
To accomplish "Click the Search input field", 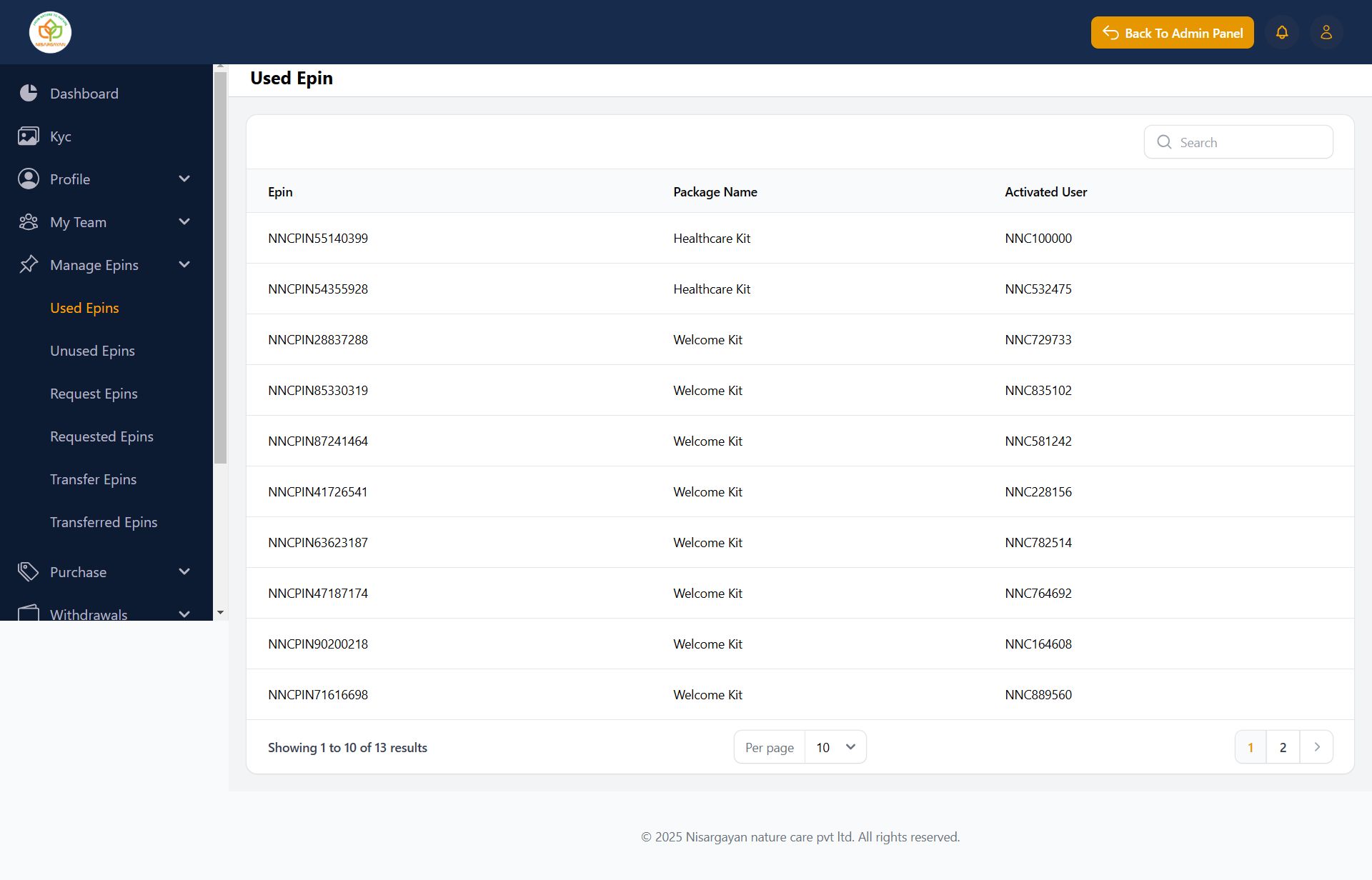I will tap(1251, 142).
